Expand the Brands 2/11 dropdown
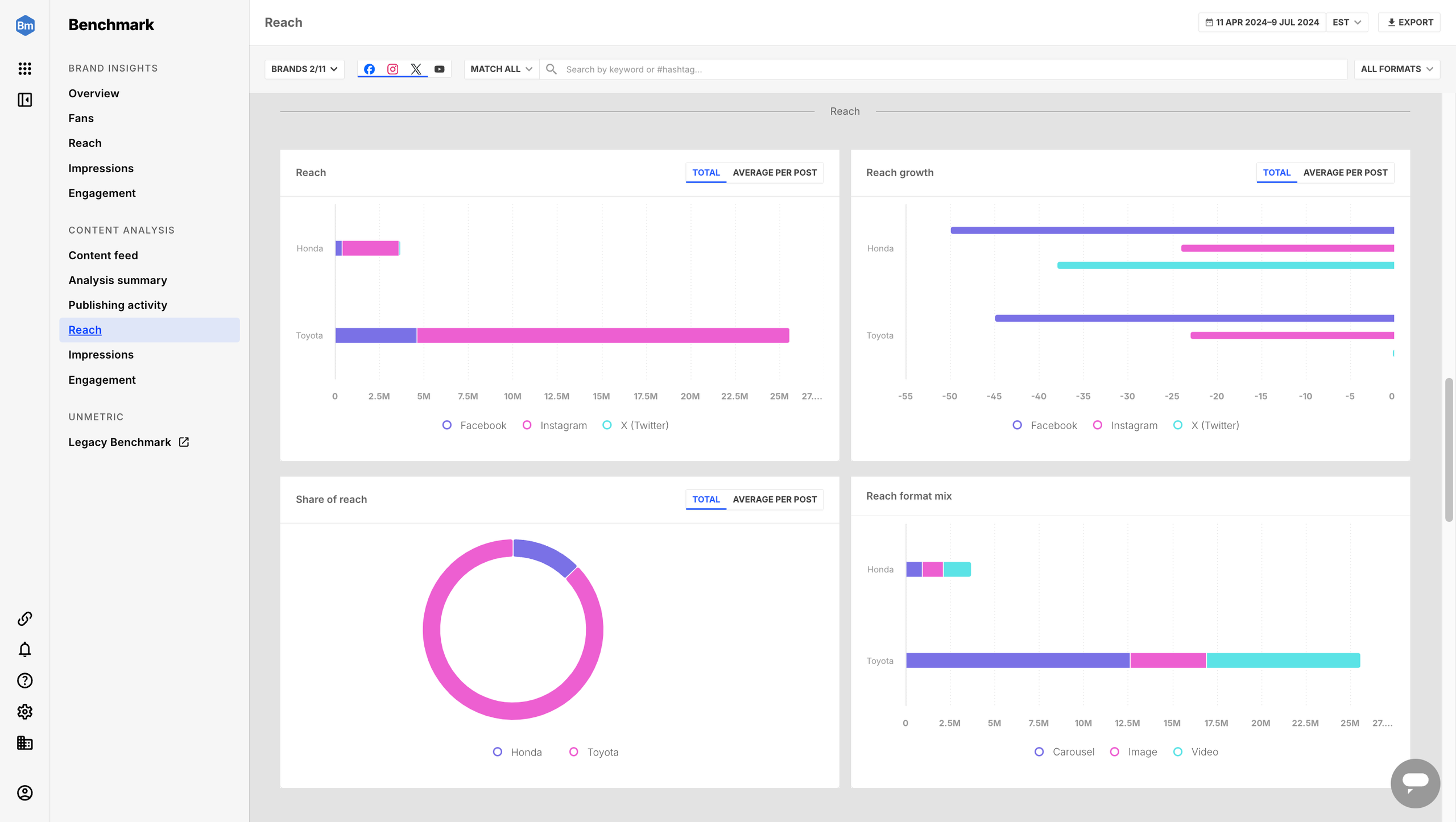 click(x=304, y=69)
